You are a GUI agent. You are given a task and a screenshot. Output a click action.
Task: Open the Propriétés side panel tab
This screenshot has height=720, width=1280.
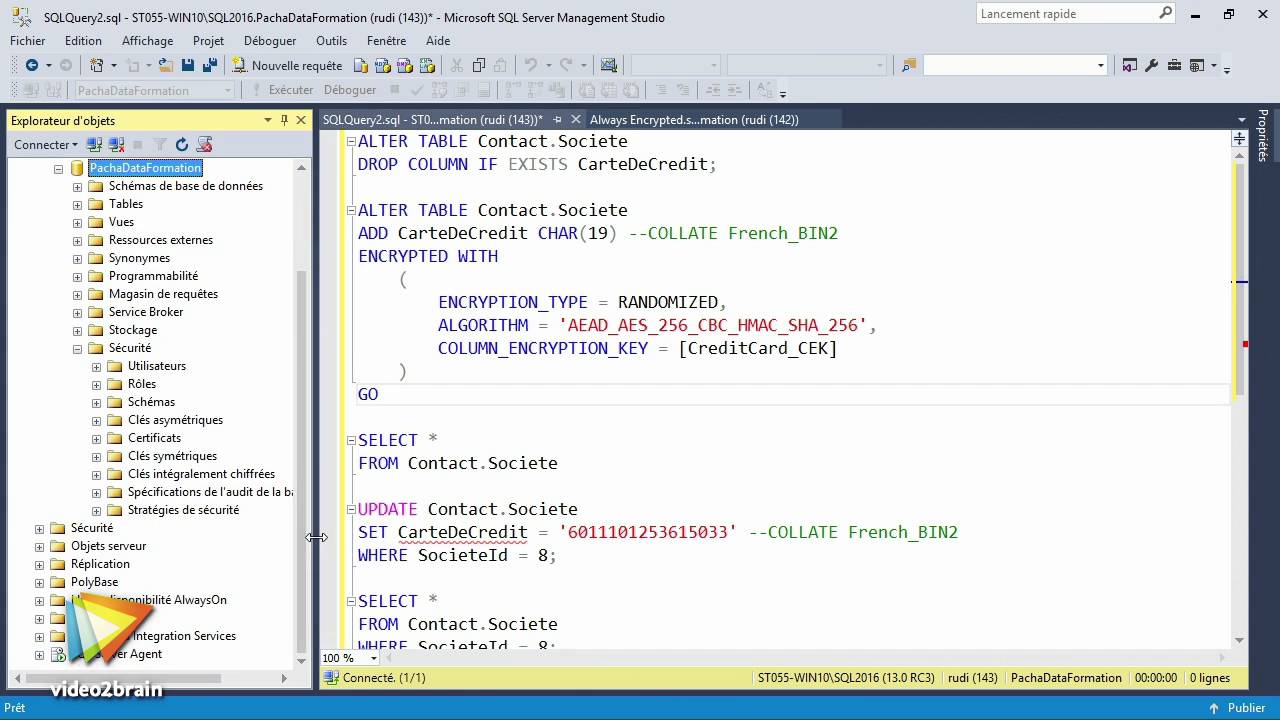click(x=1263, y=135)
